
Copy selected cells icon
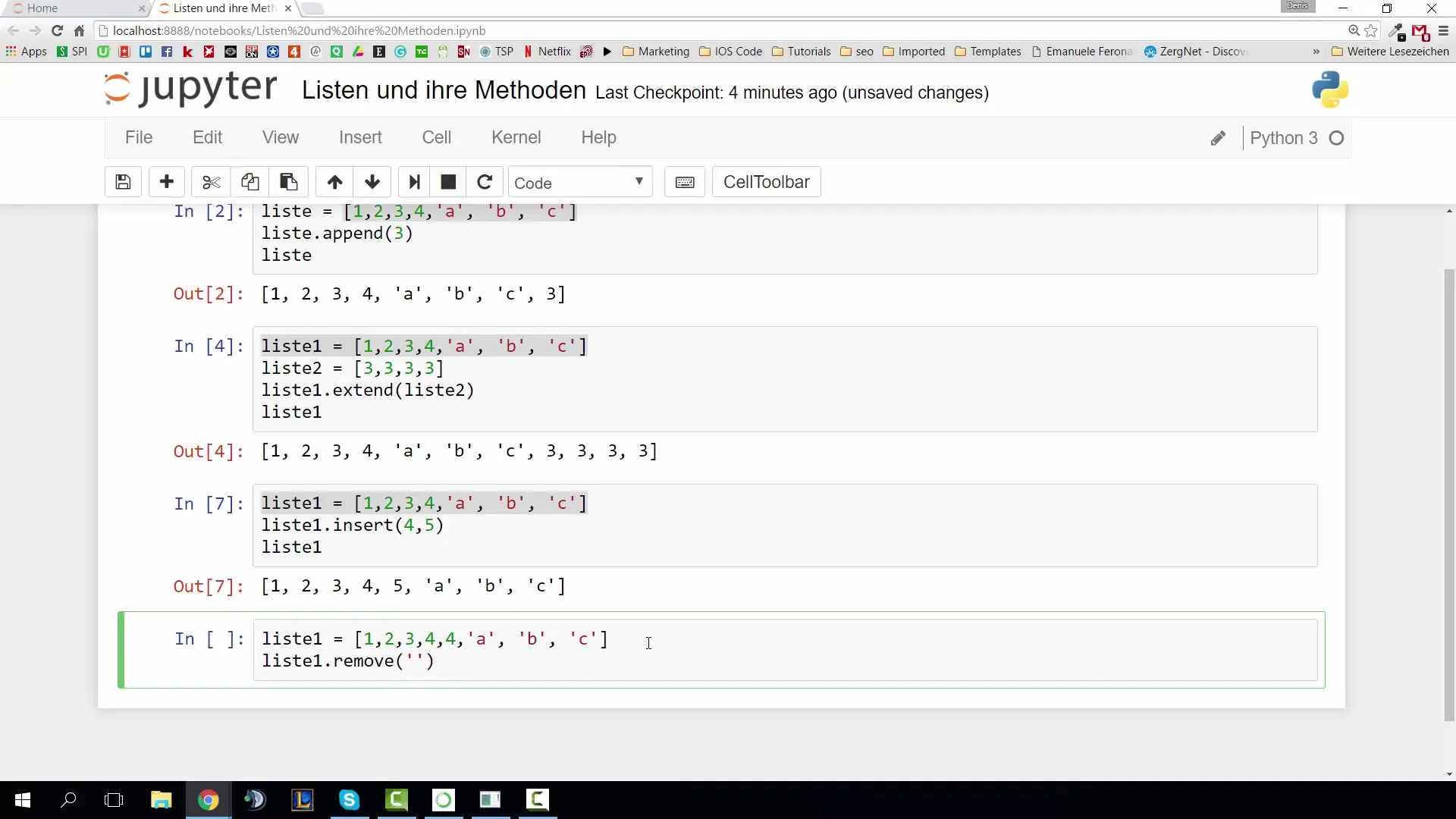coord(250,182)
